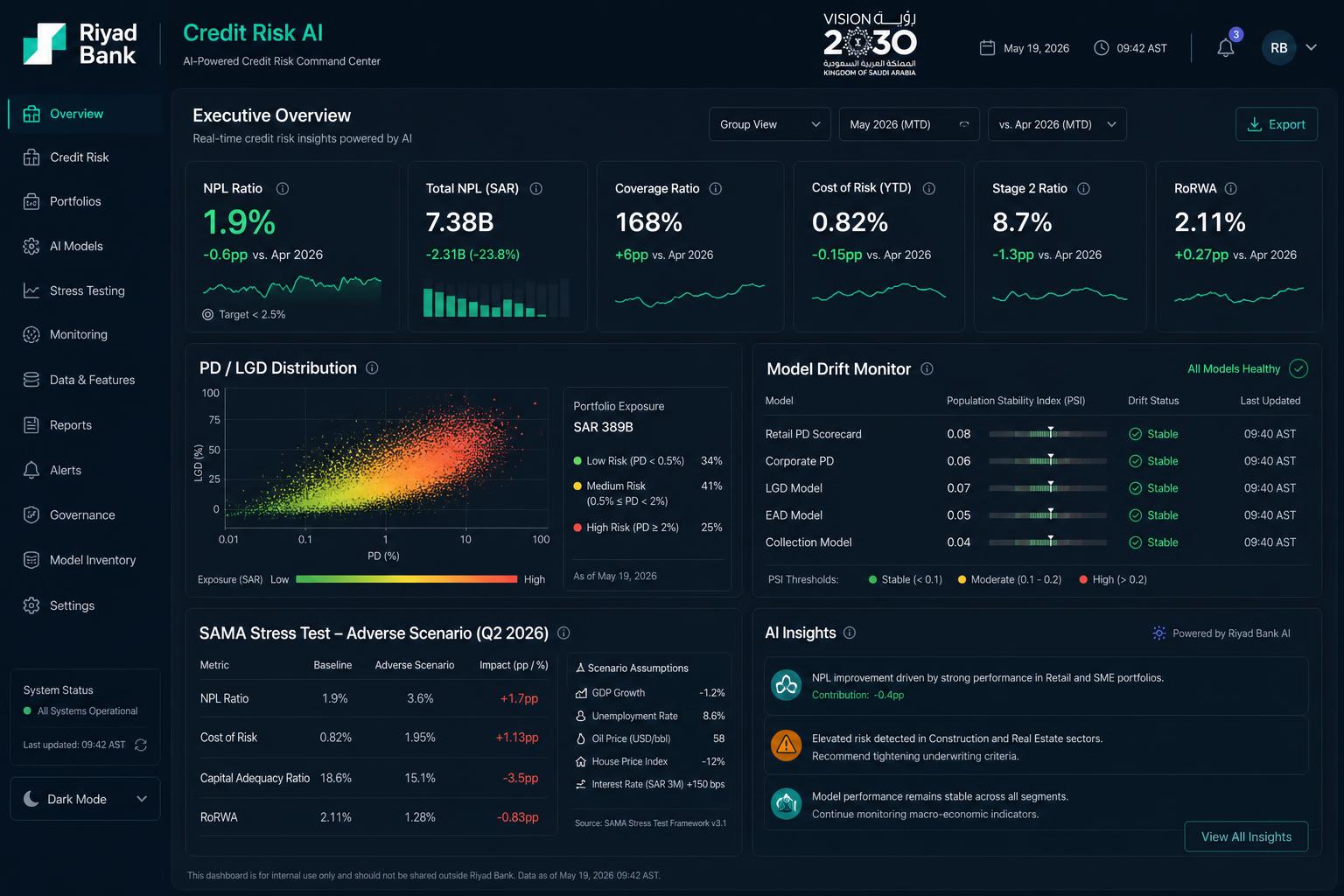Open the vs. Apr 2026 (MTD) comparison dropdown
This screenshot has width=1344, height=896.
(1057, 124)
